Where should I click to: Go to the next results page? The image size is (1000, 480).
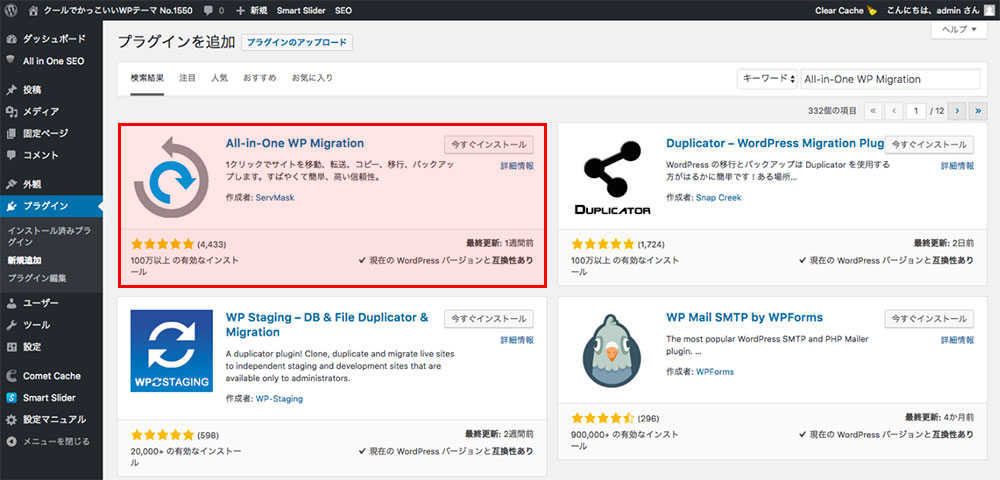[957, 111]
